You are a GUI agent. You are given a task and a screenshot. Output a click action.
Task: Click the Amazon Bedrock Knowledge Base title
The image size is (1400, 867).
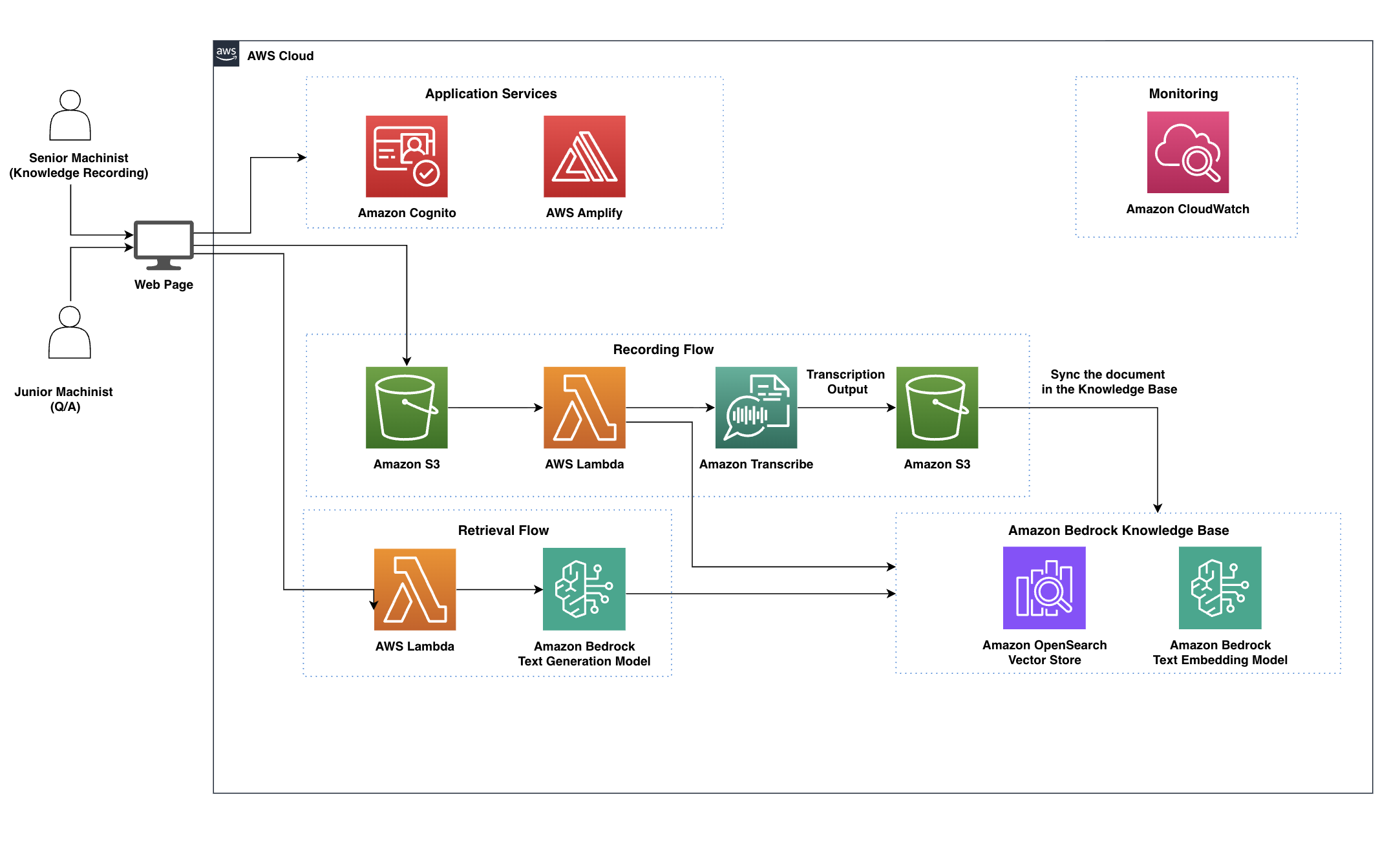[x=1118, y=530]
